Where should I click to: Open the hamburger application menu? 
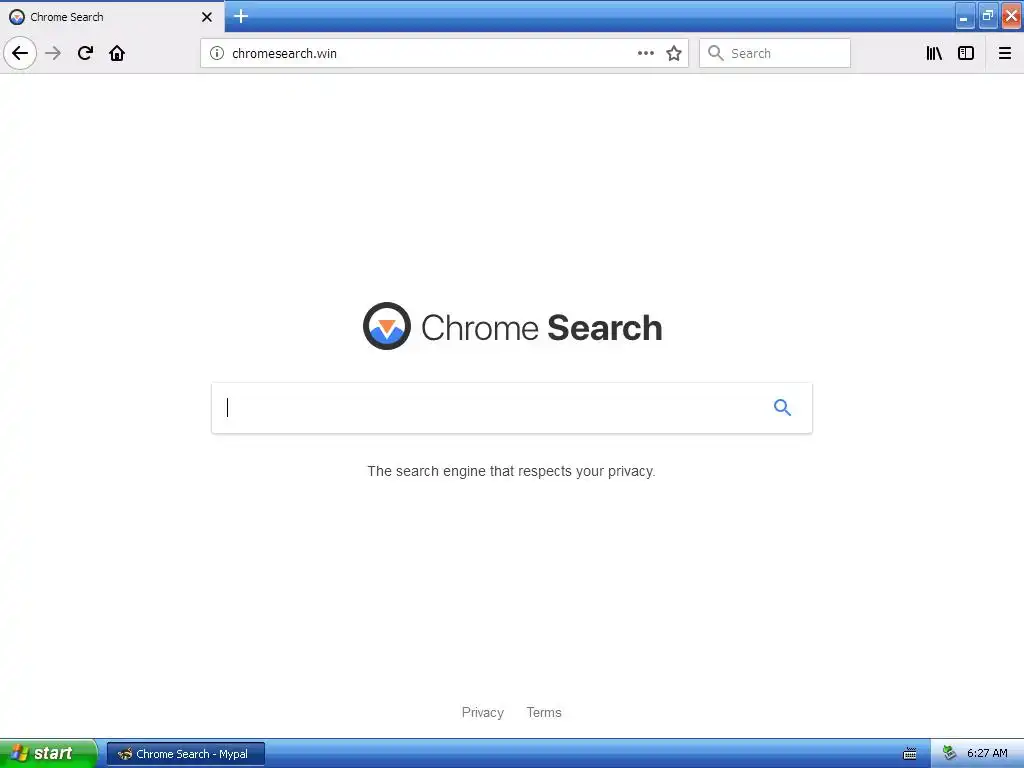click(x=1005, y=53)
